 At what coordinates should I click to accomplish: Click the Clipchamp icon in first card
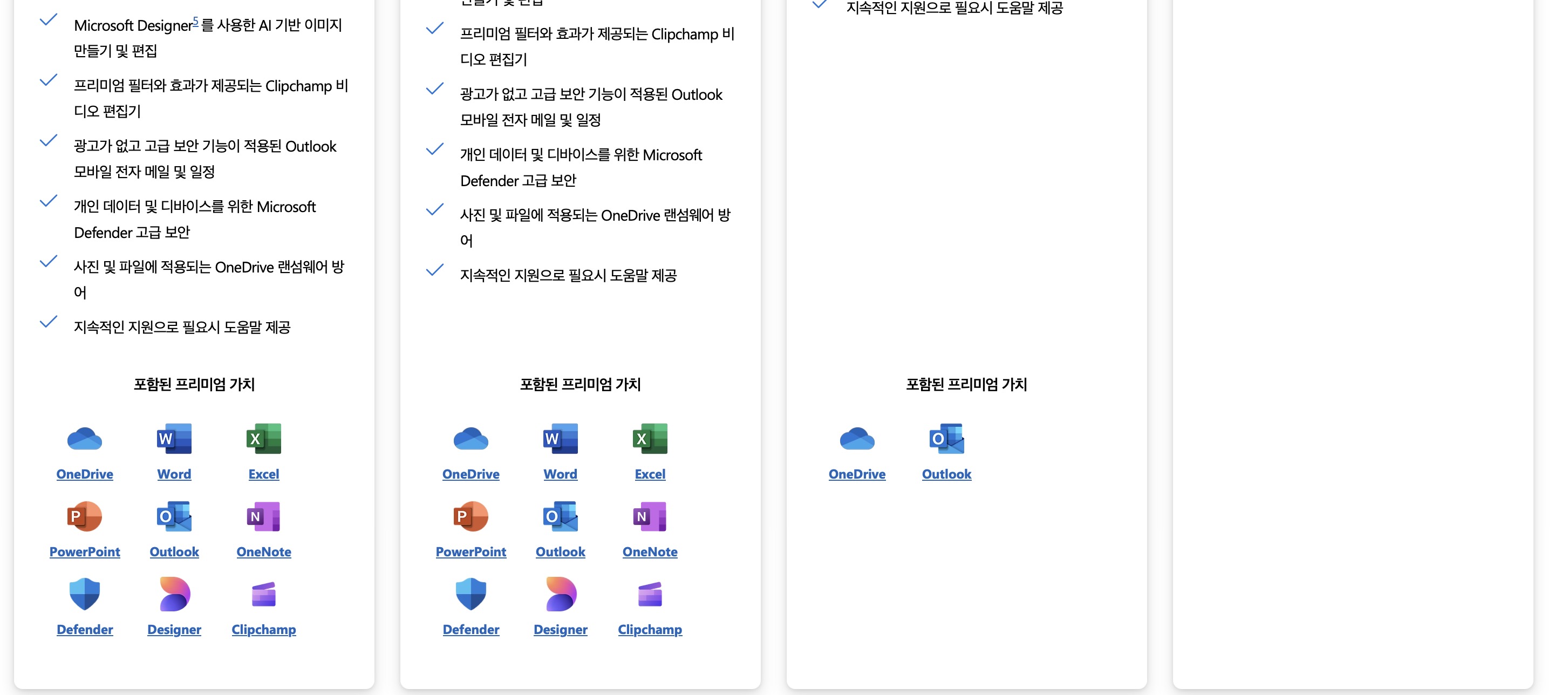click(x=263, y=594)
